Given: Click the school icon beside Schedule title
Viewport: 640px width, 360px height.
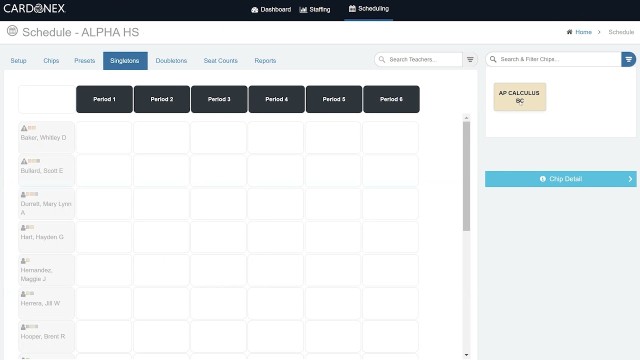Looking at the screenshot, I should [x=12, y=31].
